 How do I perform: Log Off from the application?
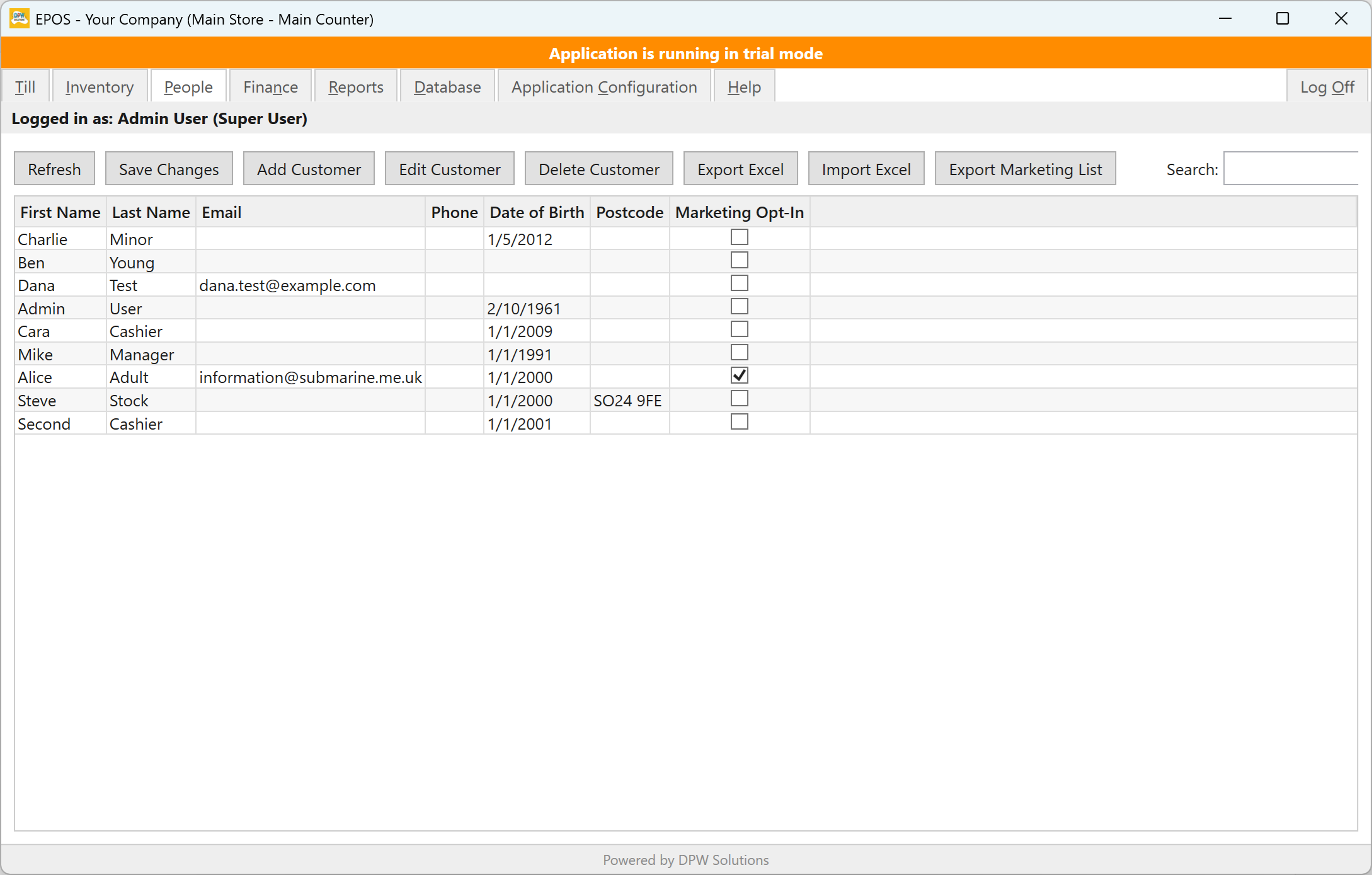click(x=1327, y=86)
